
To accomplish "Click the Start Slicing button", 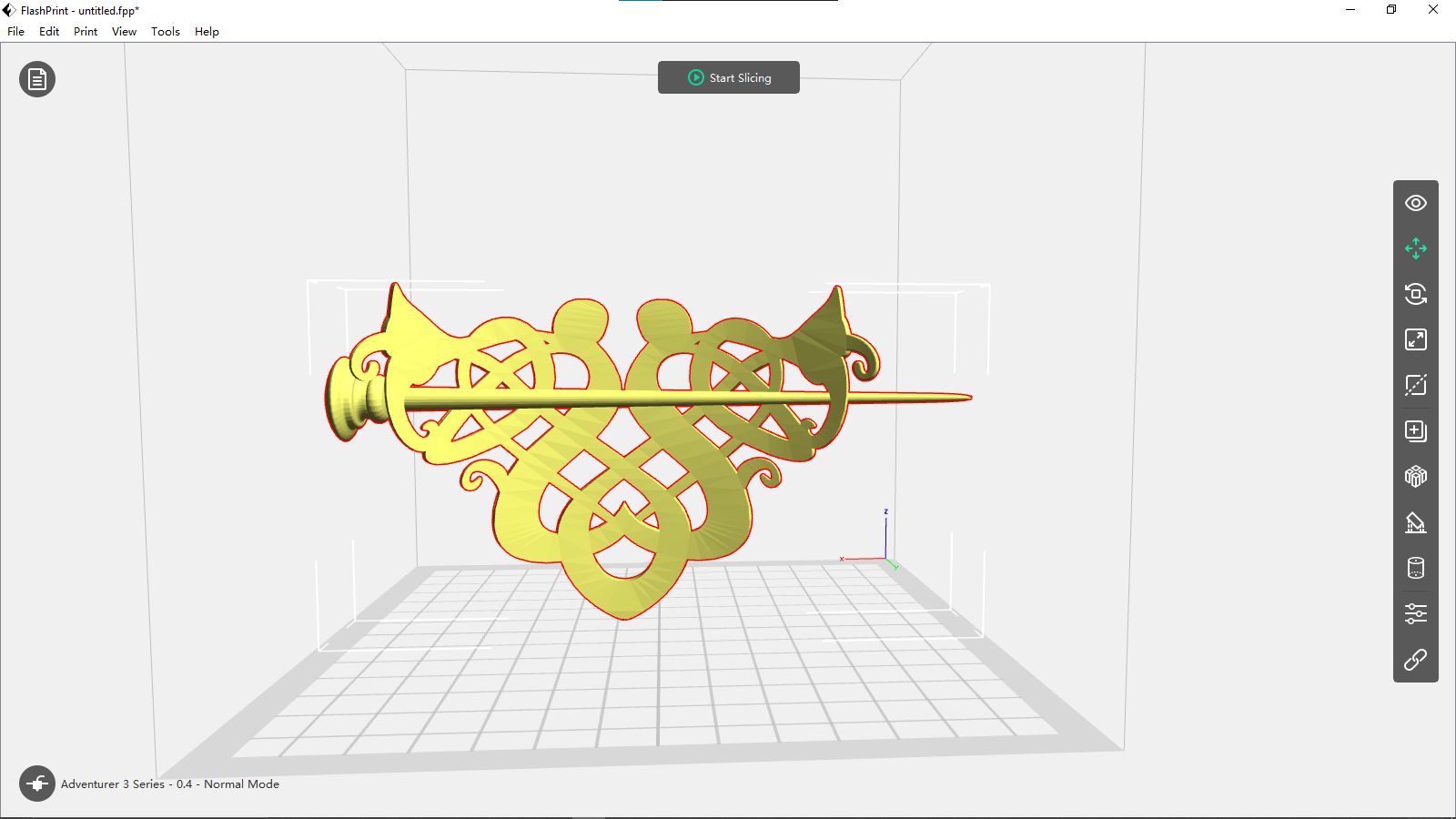I will [728, 77].
